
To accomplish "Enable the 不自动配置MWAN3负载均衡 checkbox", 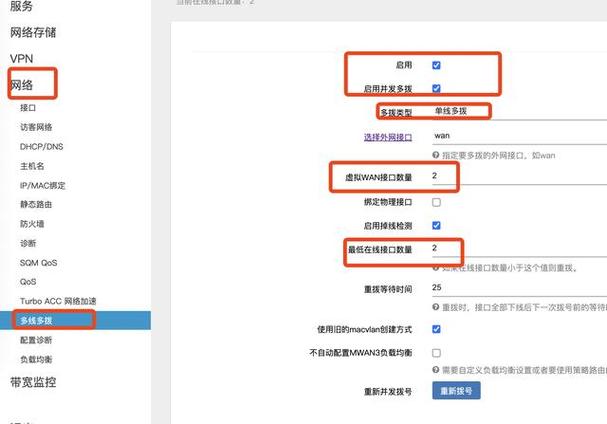I will 436,353.
